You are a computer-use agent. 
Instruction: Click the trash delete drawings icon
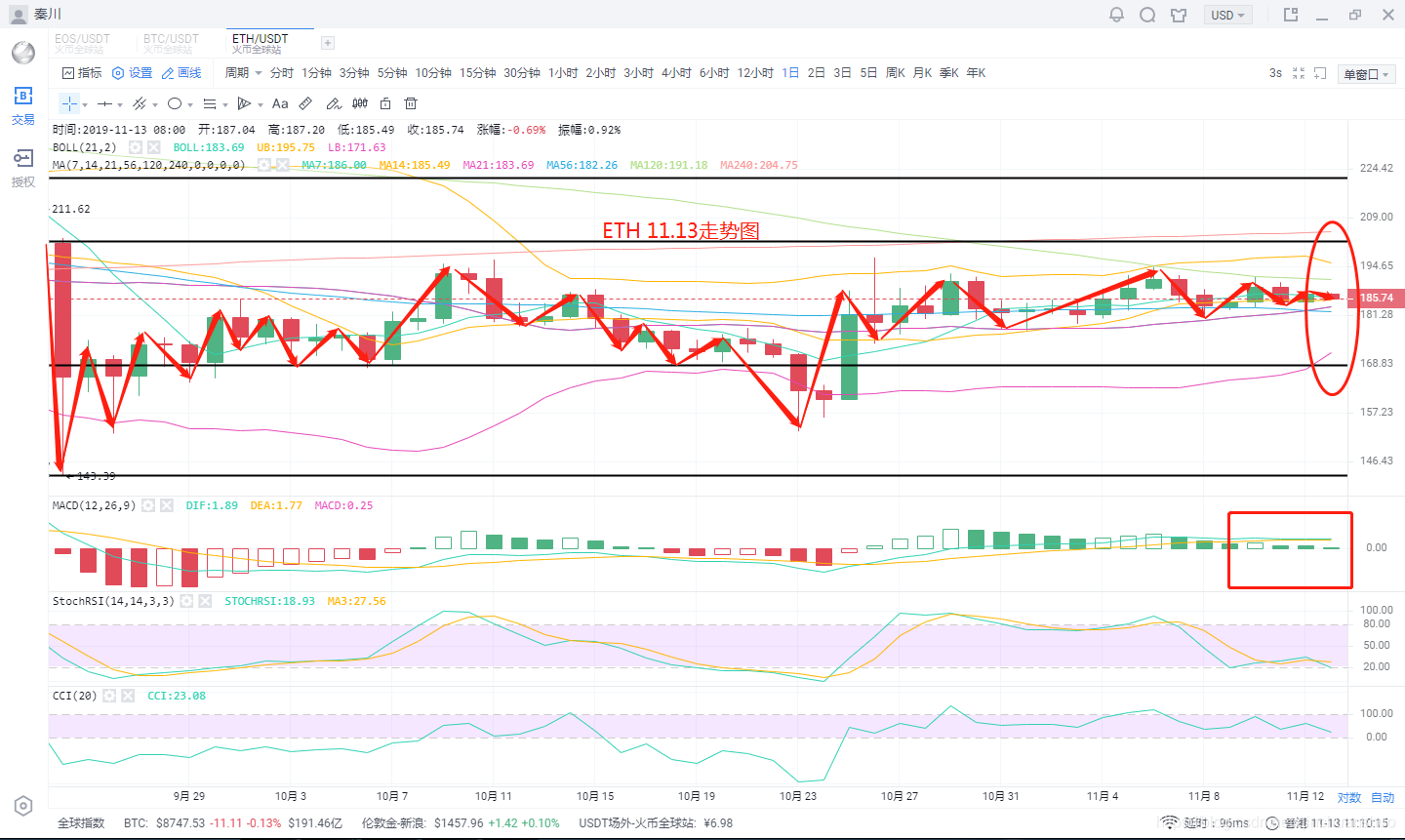tap(411, 103)
